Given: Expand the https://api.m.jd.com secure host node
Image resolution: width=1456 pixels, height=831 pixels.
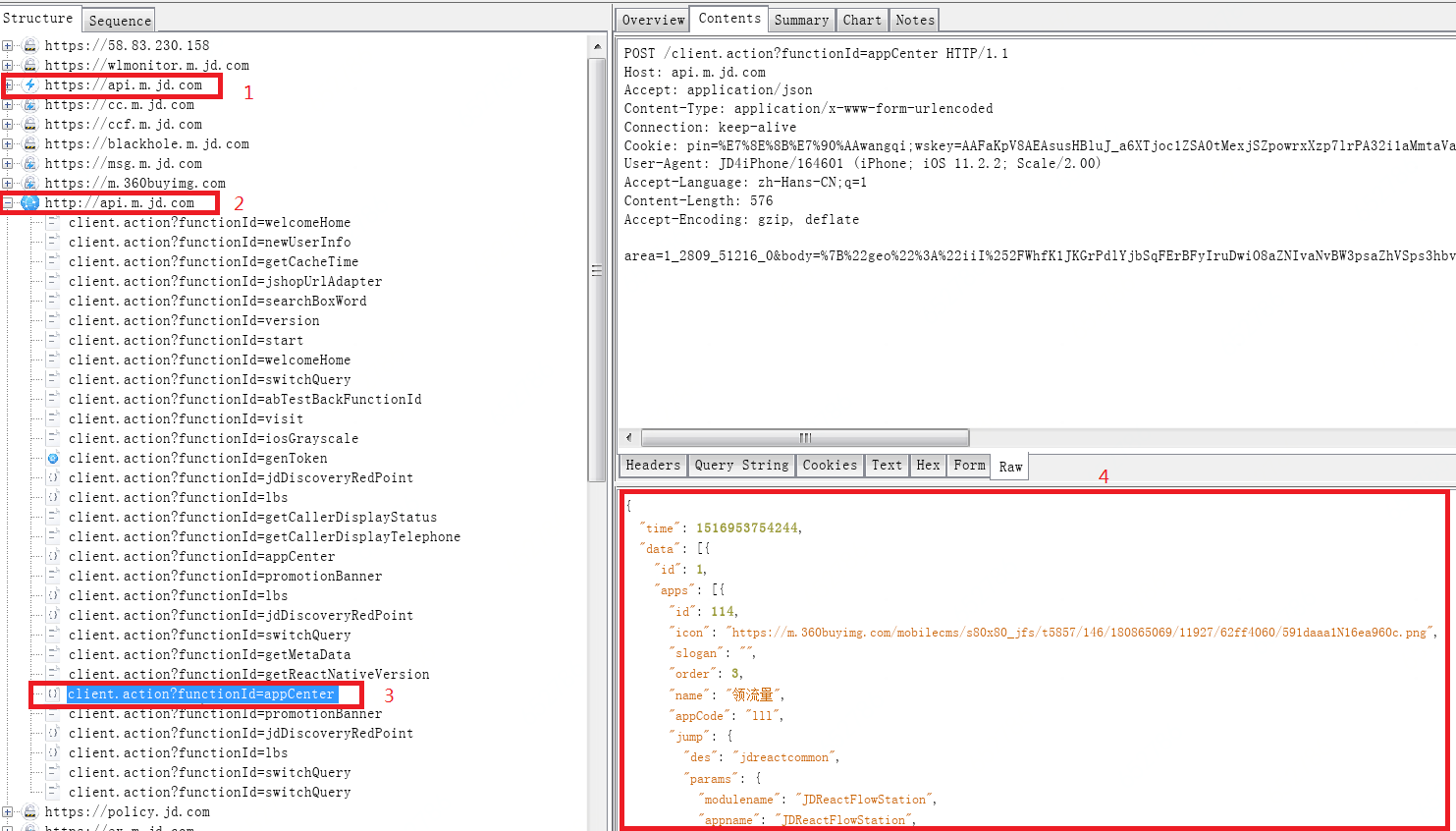Looking at the screenshot, I should (8, 84).
